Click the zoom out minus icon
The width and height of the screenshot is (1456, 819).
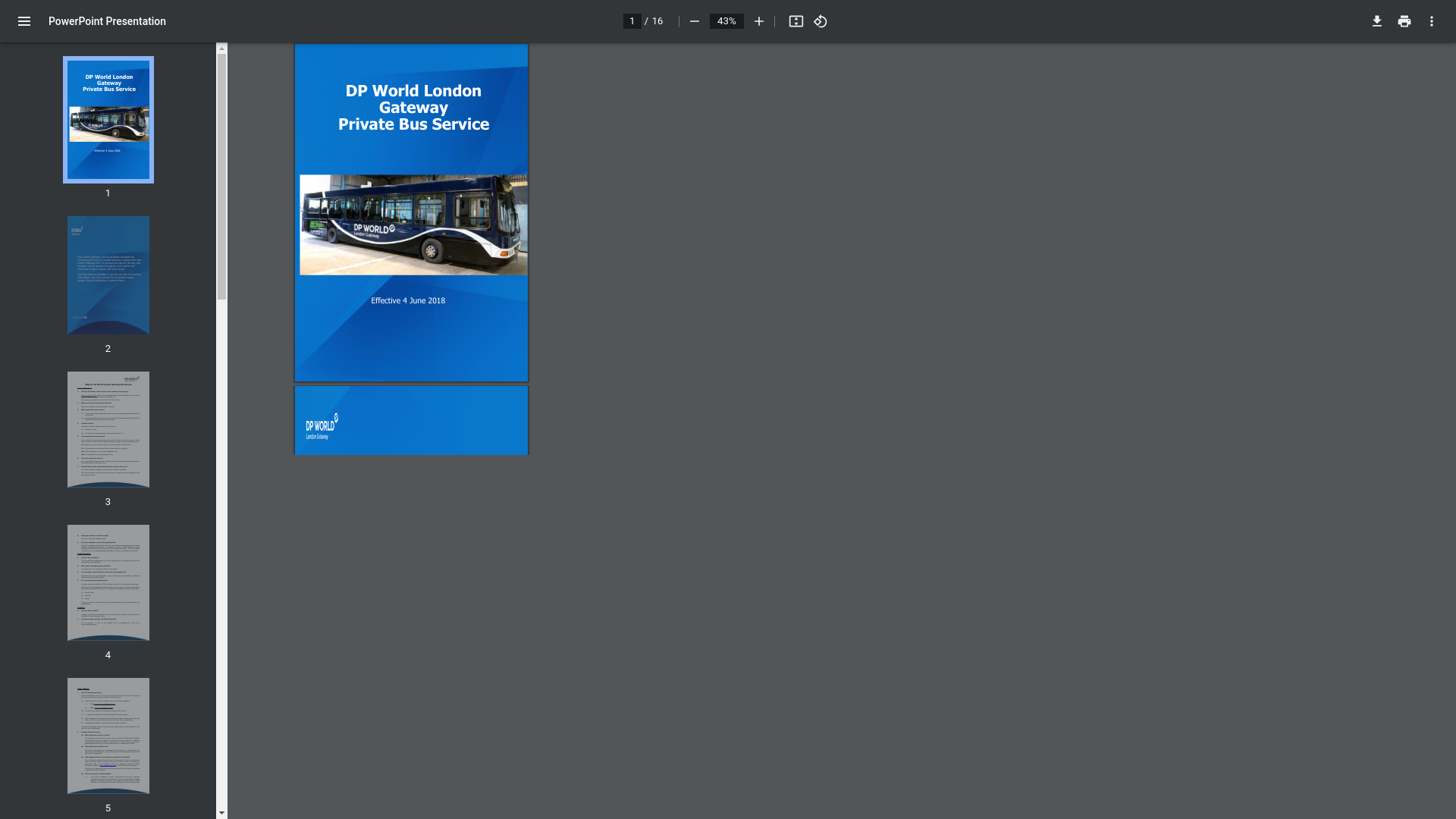coord(694,21)
